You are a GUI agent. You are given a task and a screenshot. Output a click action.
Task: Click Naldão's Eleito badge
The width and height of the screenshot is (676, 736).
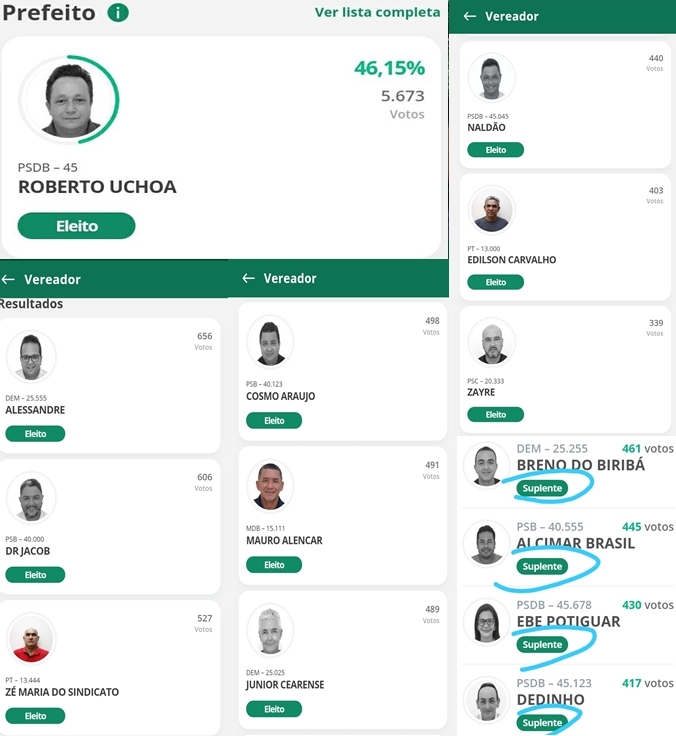pyautogui.click(x=496, y=150)
